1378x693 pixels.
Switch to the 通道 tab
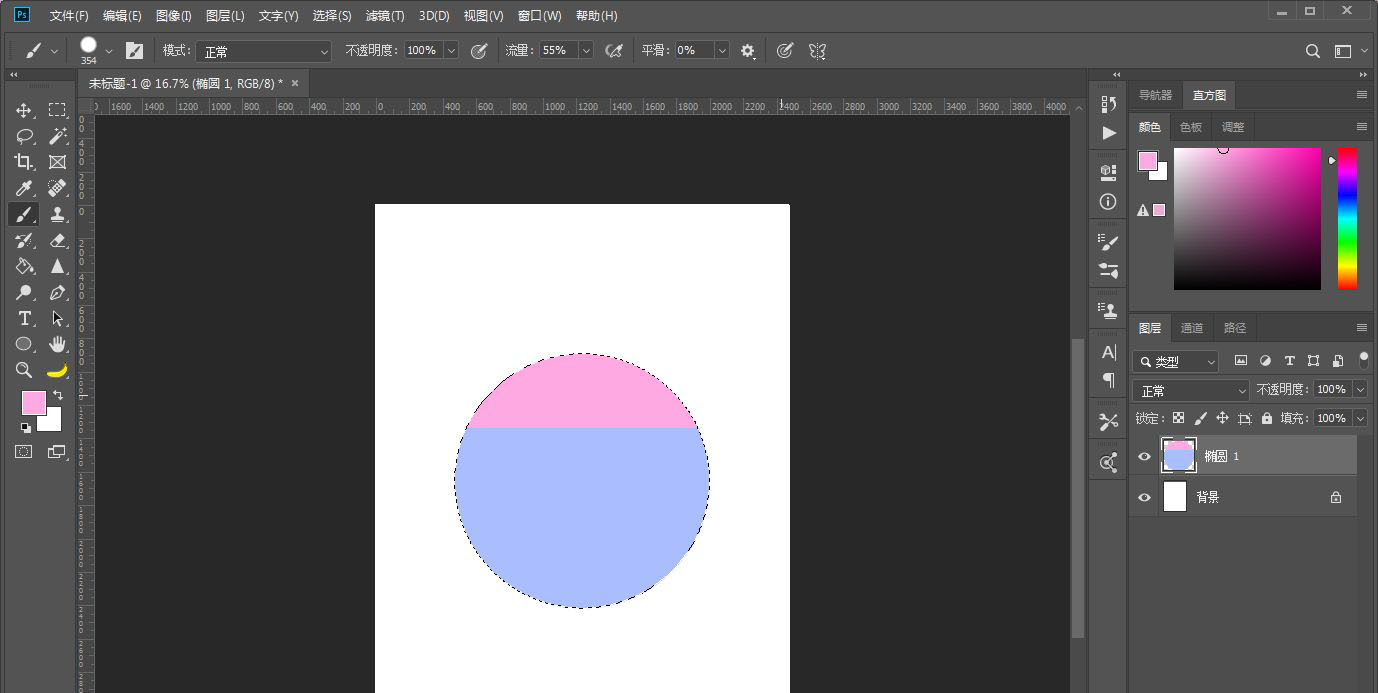[x=1192, y=328]
